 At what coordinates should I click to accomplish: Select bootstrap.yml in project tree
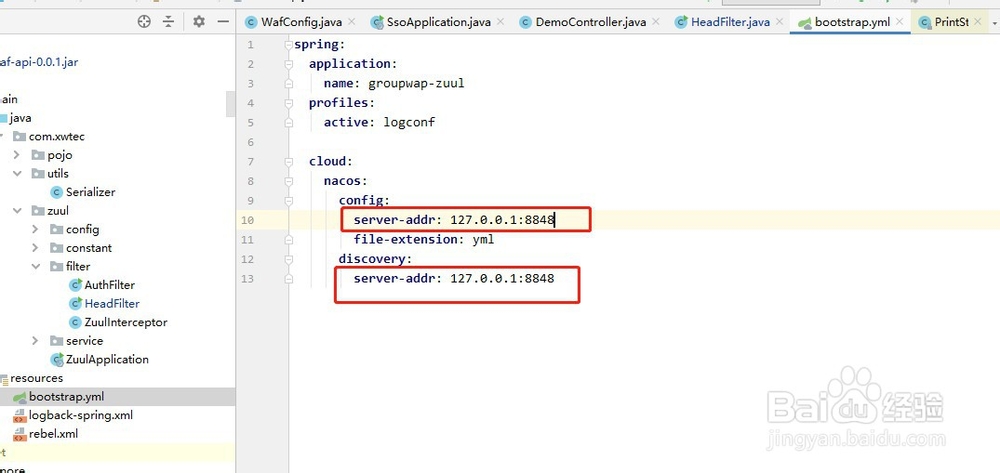(x=66, y=397)
